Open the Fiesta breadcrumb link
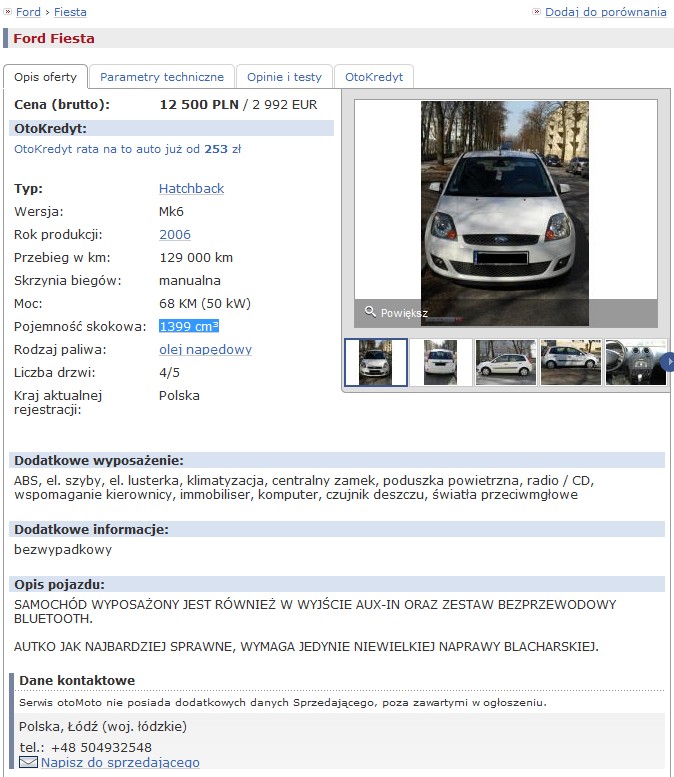This screenshot has height=777, width=674. tap(70, 12)
